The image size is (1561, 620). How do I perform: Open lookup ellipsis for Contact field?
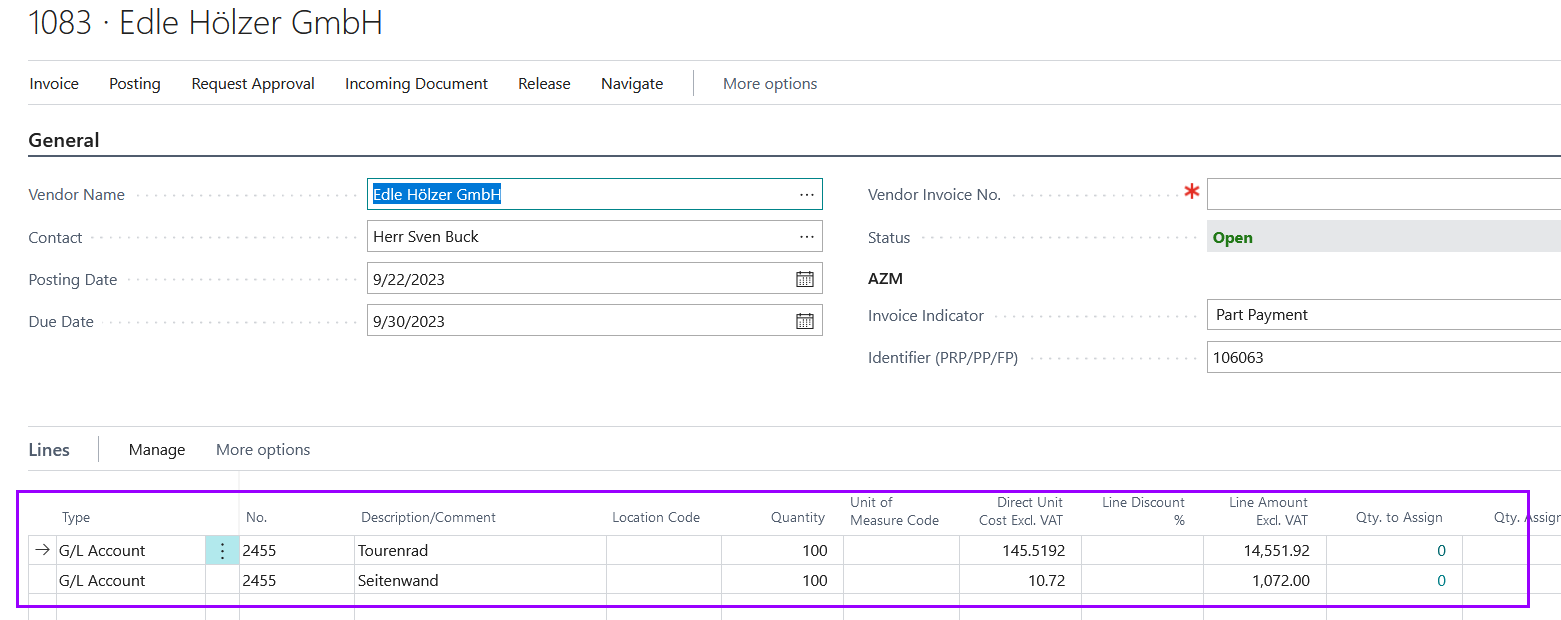(x=807, y=237)
